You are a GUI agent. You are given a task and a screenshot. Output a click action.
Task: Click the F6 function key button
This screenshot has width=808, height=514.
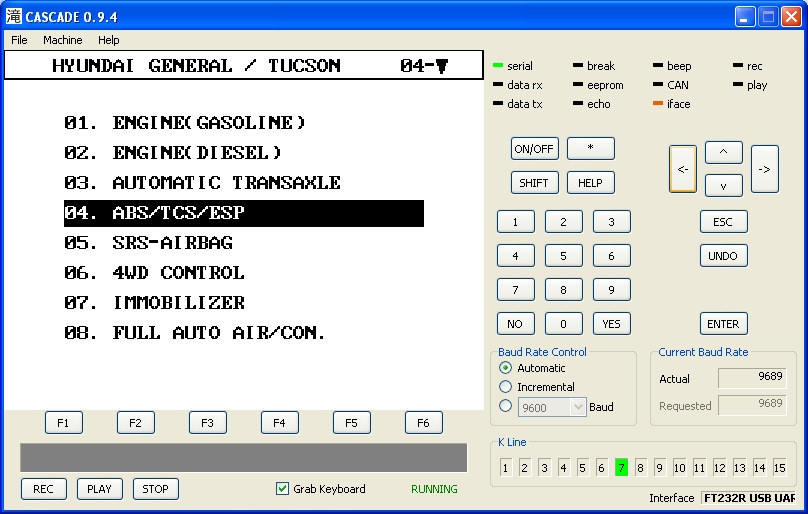(x=424, y=423)
